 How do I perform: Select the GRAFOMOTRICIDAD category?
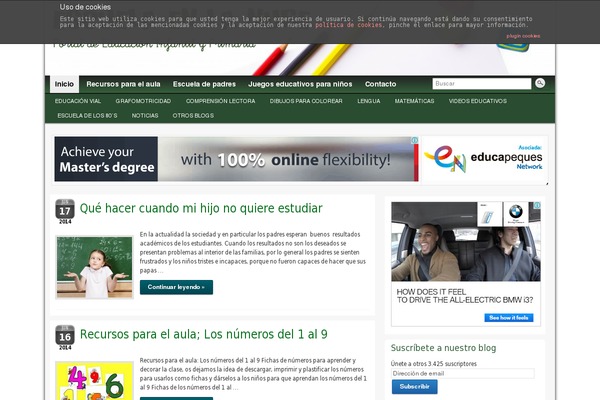(x=143, y=101)
